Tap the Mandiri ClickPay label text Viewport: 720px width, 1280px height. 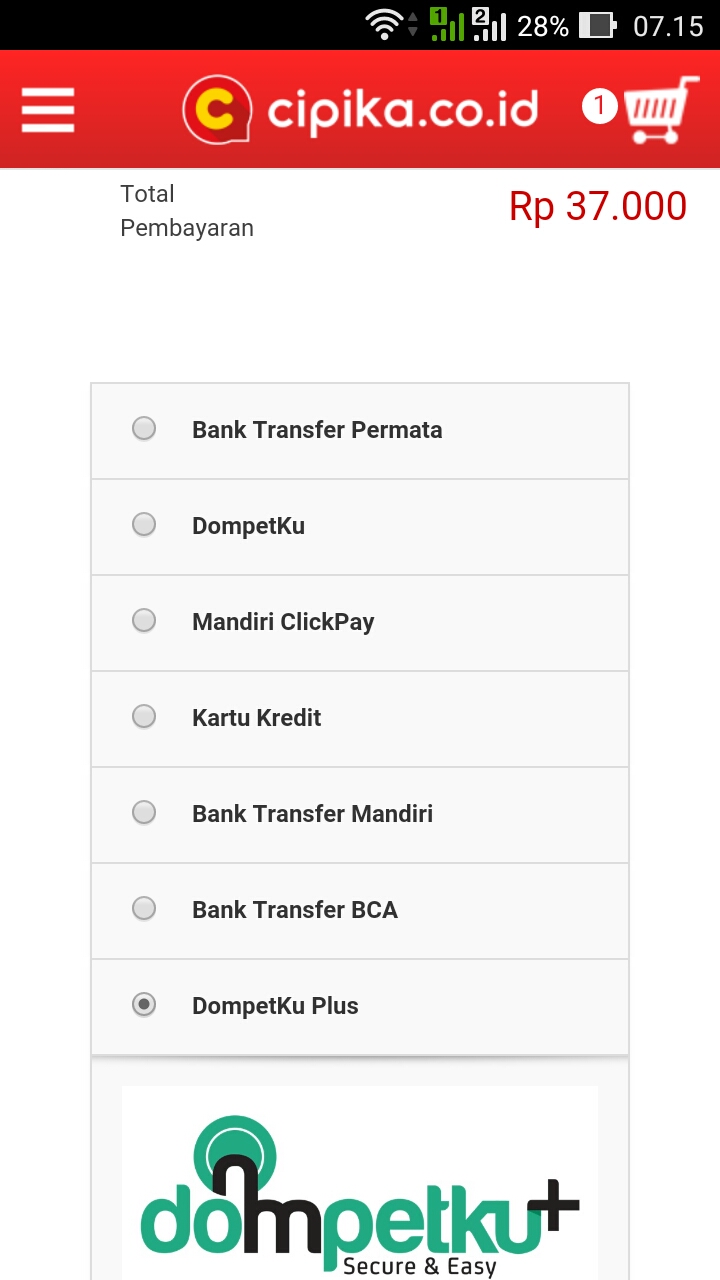pyautogui.click(x=283, y=622)
